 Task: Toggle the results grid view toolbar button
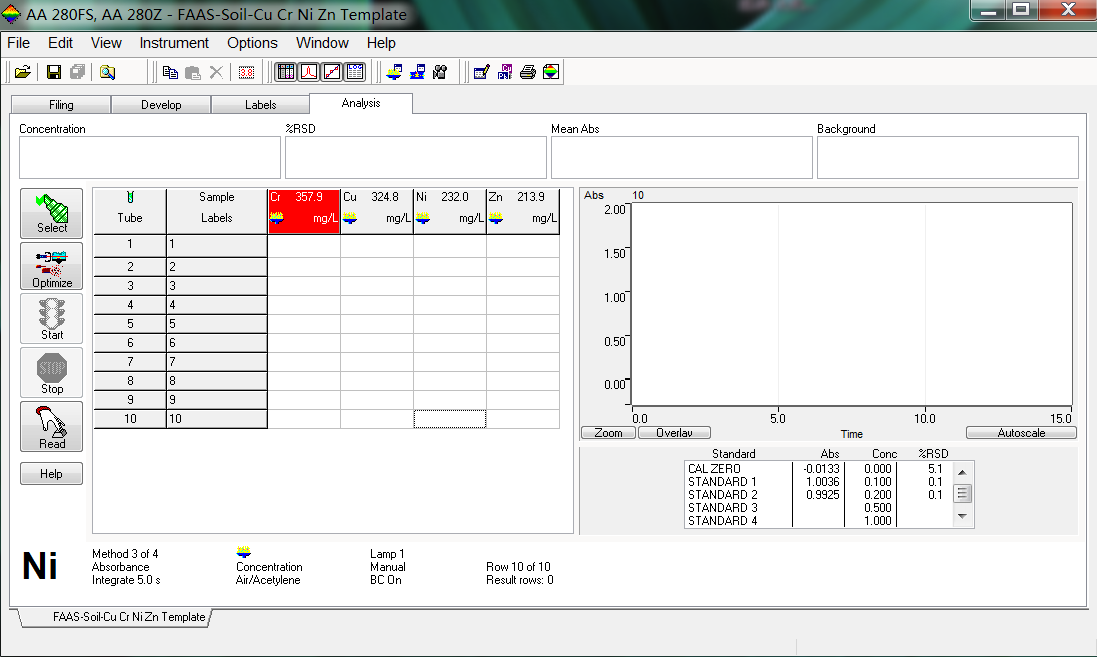point(286,72)
